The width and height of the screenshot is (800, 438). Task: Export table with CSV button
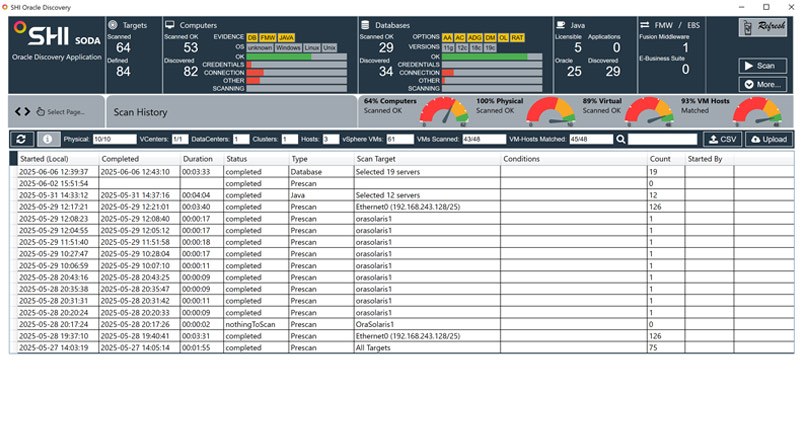722,139
